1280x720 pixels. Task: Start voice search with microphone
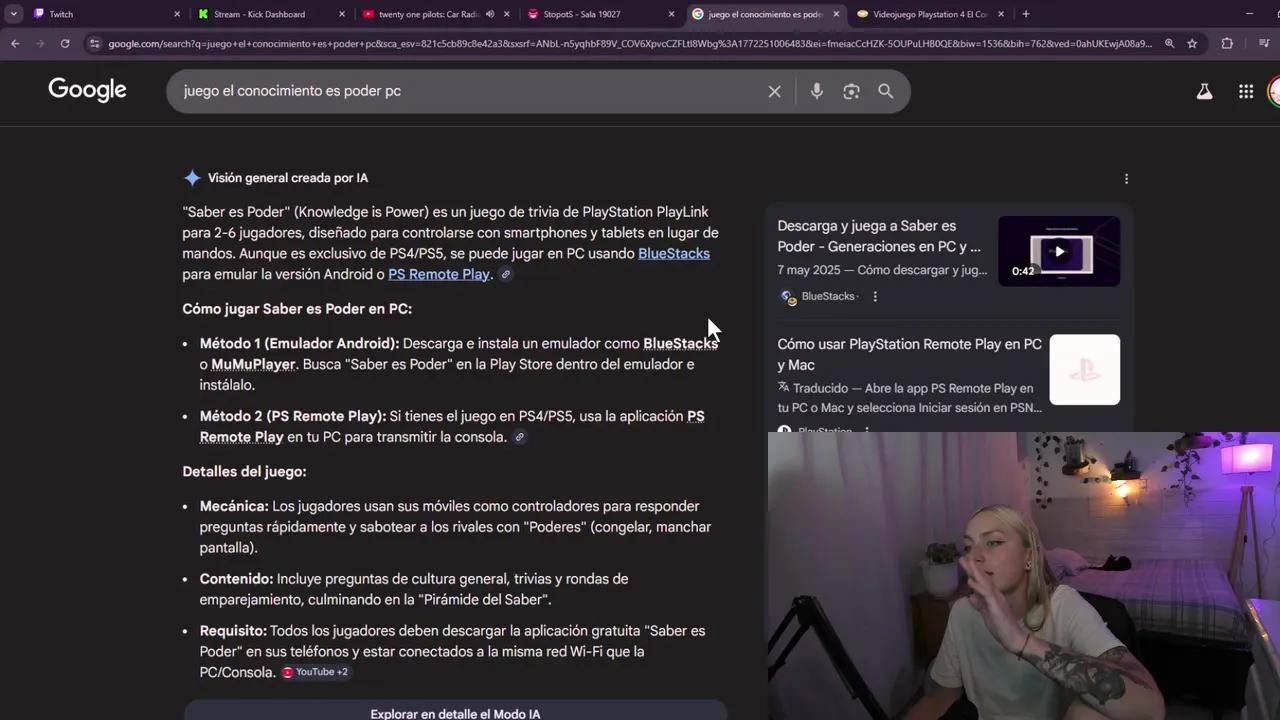coord(817,91)
